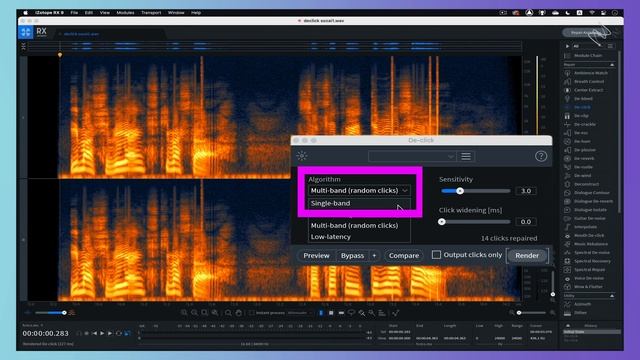This screenshot has width=640, height=360.
Task: Click the Render button
Action: click(527, 256)
